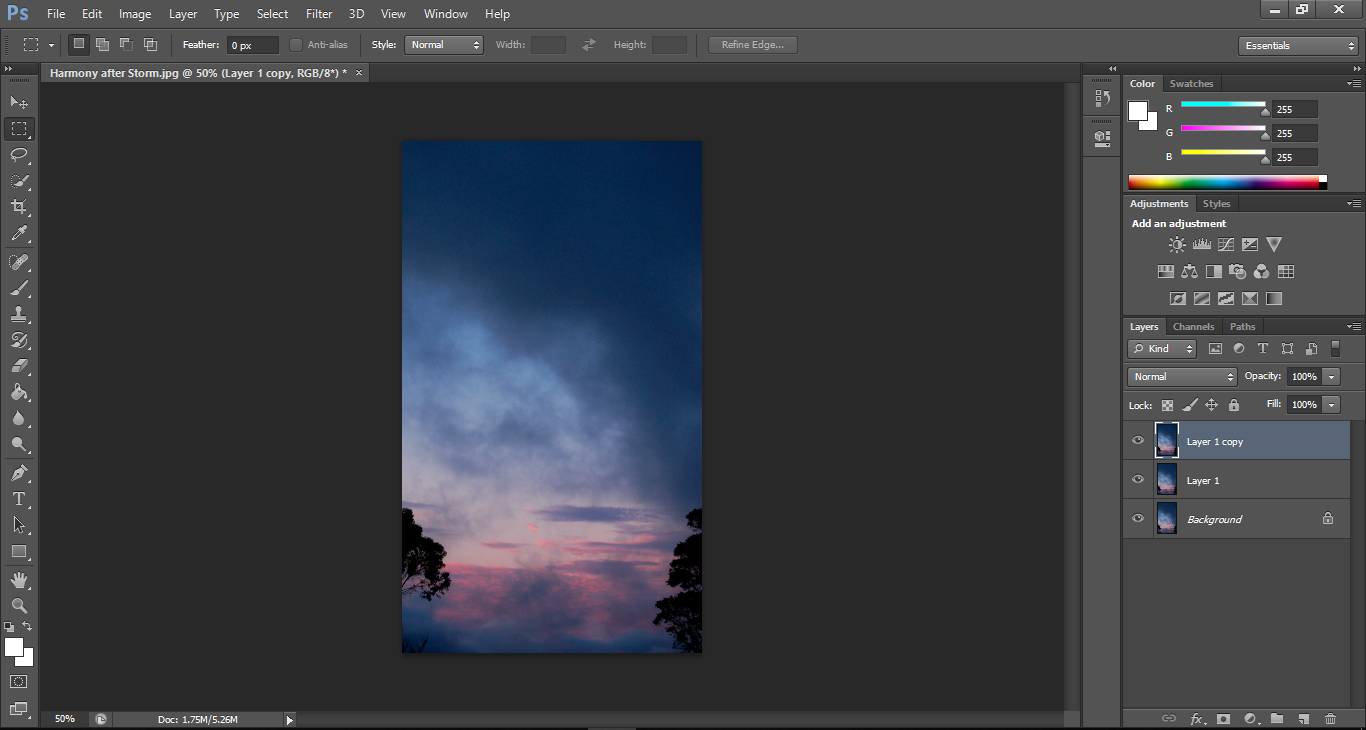Screen dimensions: 1366x730
Task: Enable the Anti-alias checkbox
Action: pos(296,45)
